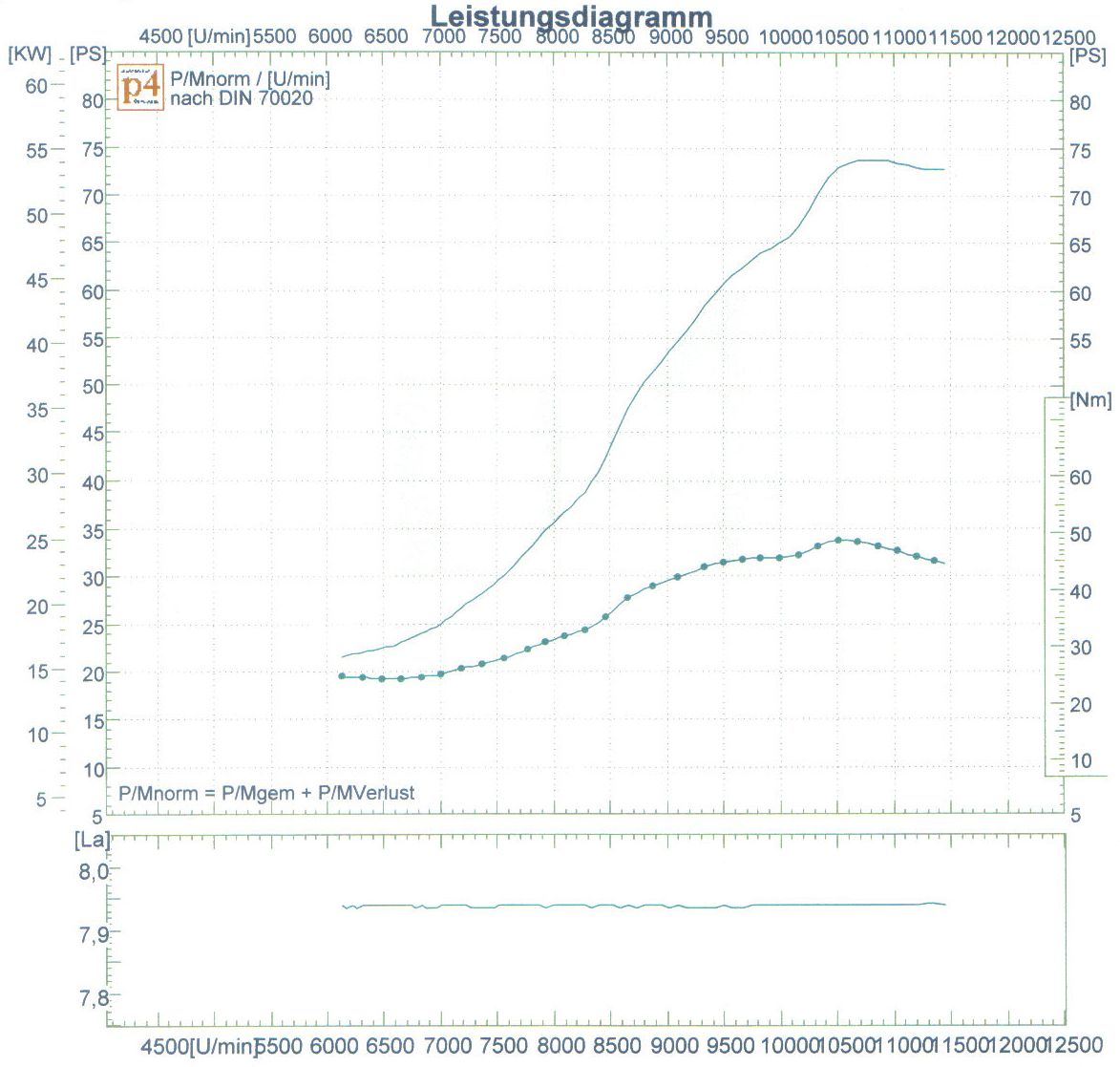Click the 7,8 lambda axis value
The image size is (1120, 1067).
pyautogui.click(x=93, y=998)
